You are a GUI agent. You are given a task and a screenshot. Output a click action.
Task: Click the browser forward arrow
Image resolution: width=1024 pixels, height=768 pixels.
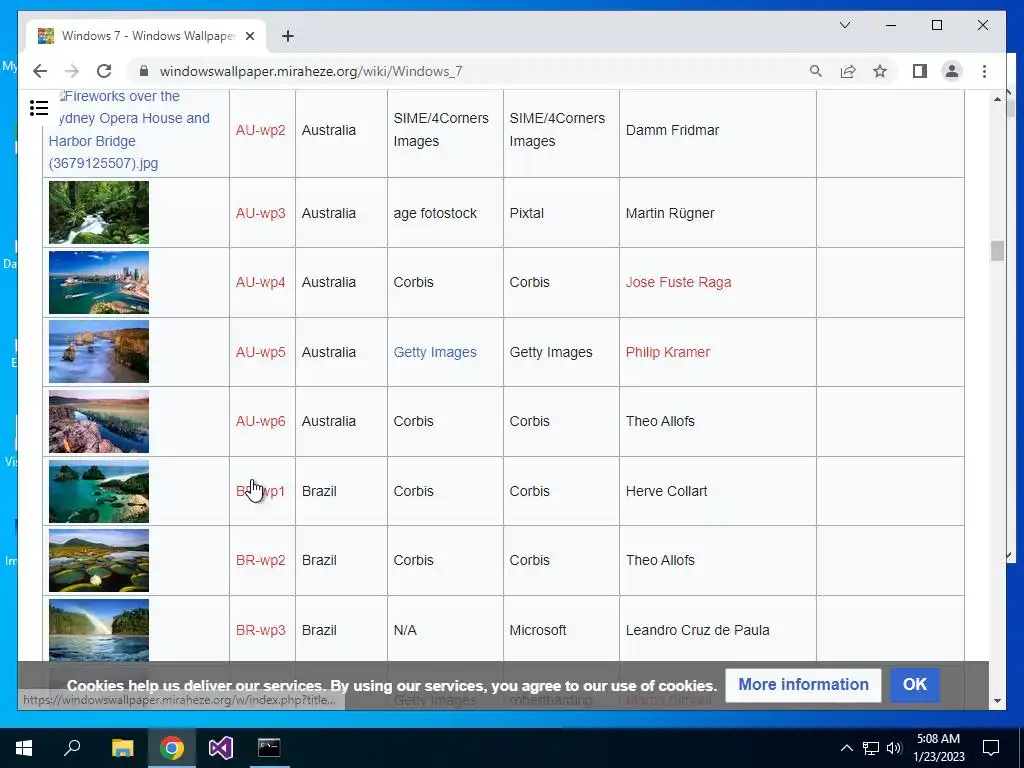(72, 71)
